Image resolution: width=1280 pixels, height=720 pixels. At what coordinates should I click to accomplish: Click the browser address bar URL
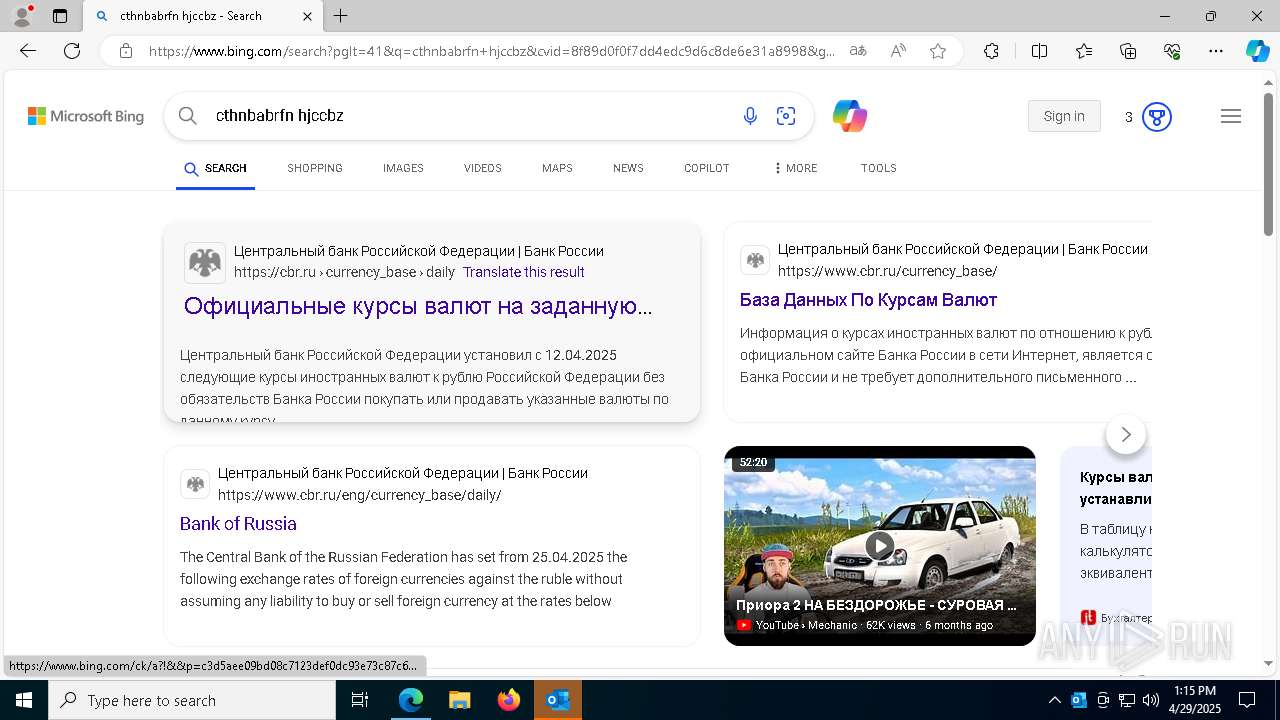click(x=492, y=51)
